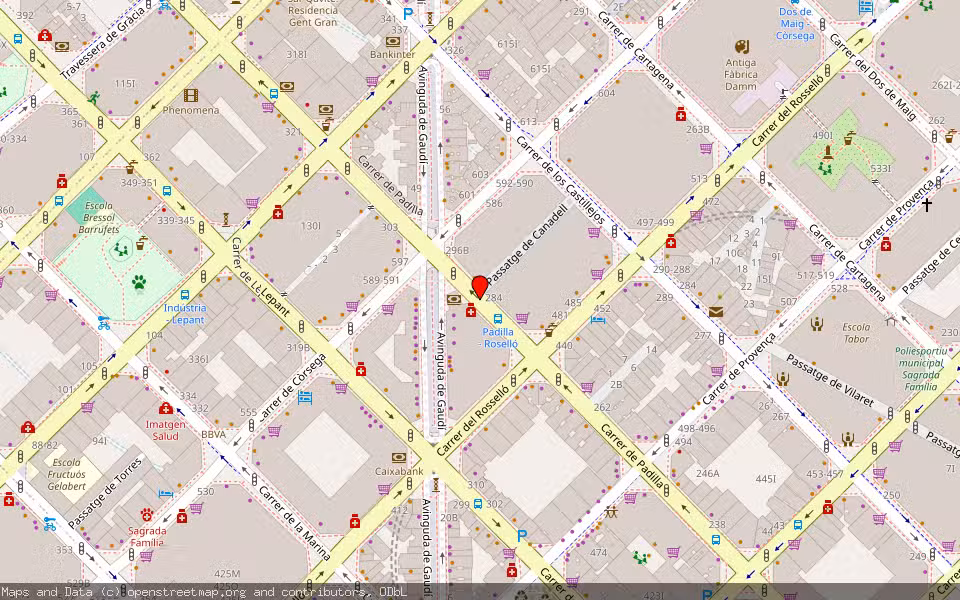The height and width of the screenshot is (600, 960).
Task: Click the bank icon above Bankinter
Action: (x=392, y=42)
